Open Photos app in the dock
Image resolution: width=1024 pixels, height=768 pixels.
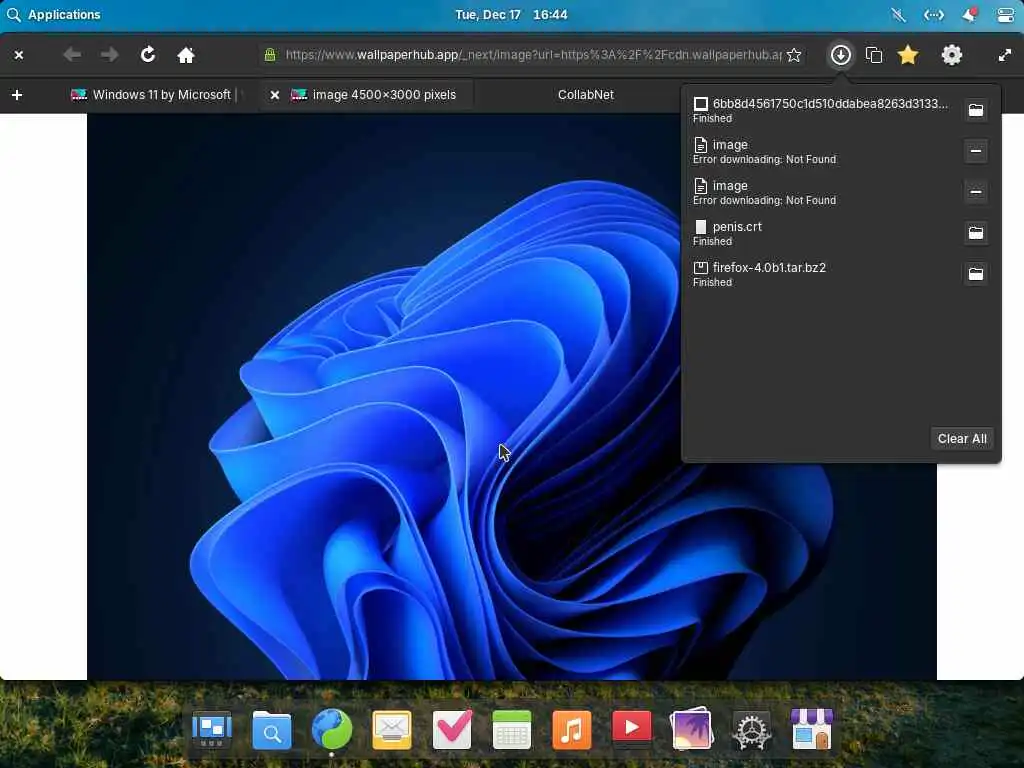(692, 729)
